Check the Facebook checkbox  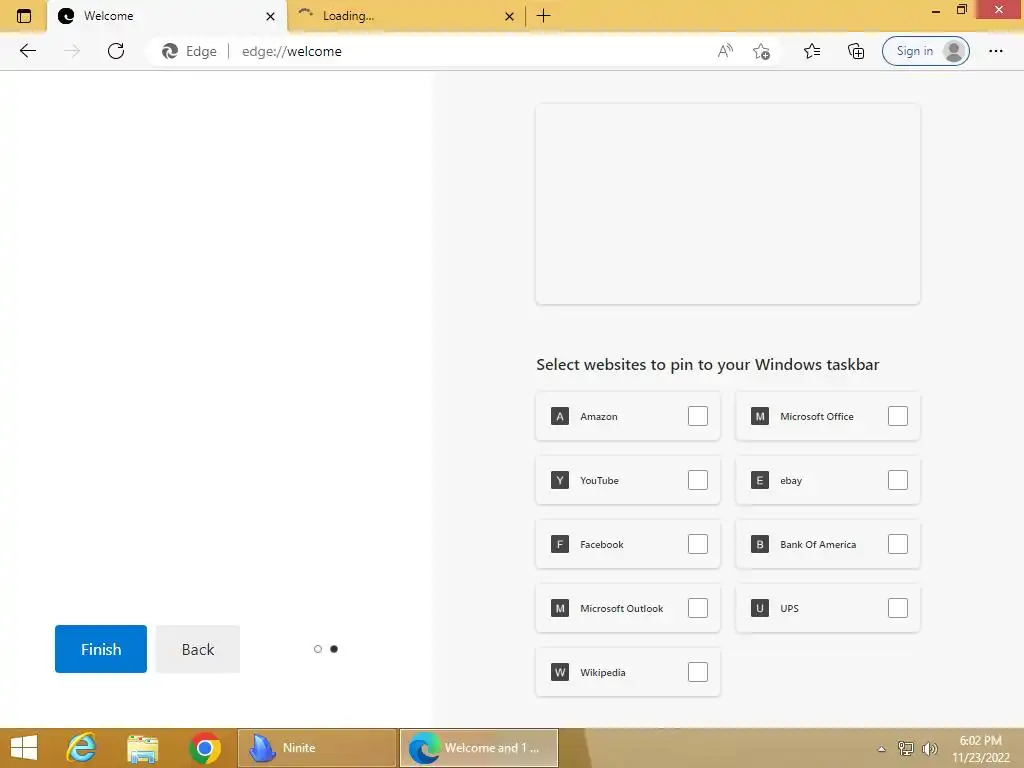click(x=697, y=544)
